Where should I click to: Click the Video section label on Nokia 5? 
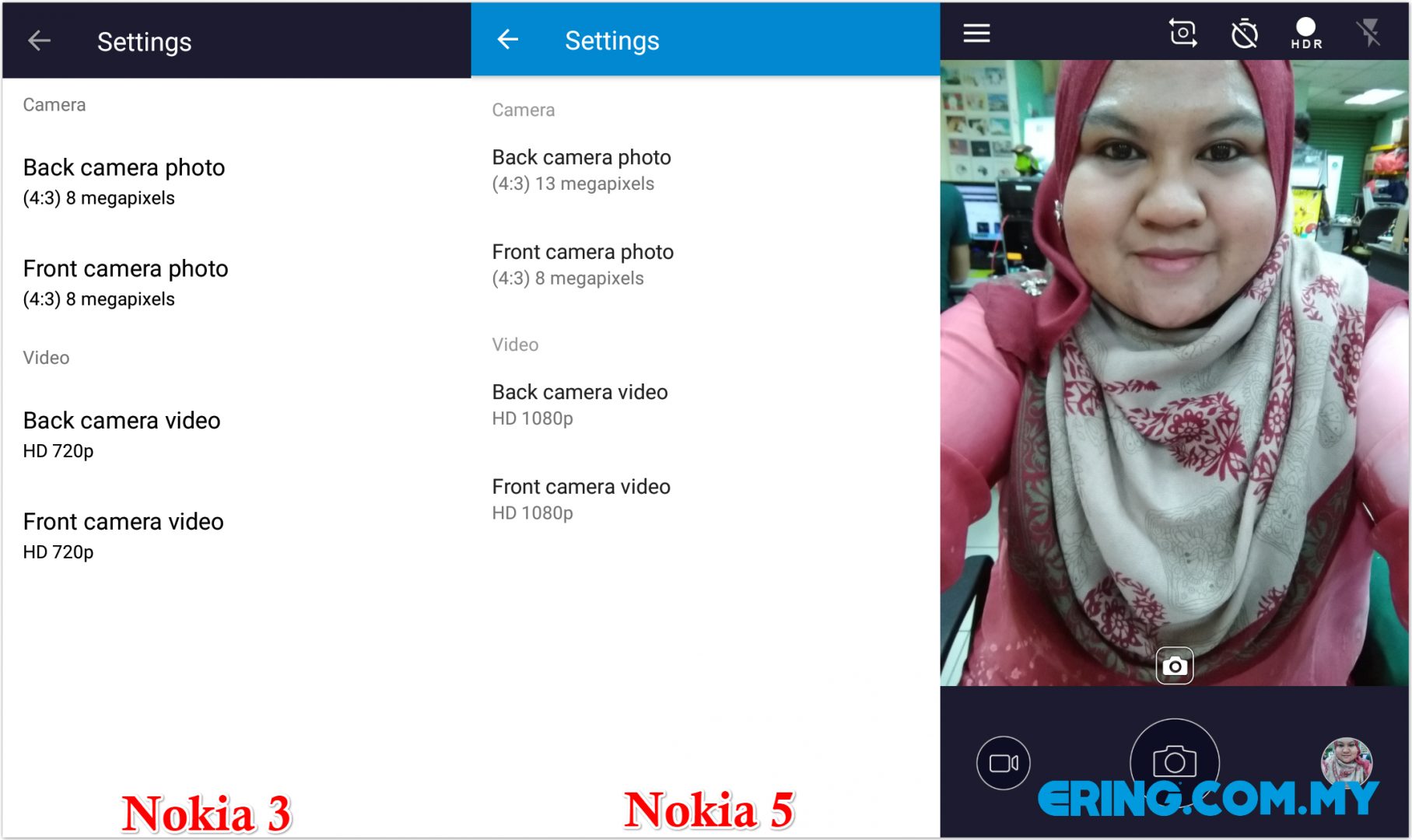point(515,345)
